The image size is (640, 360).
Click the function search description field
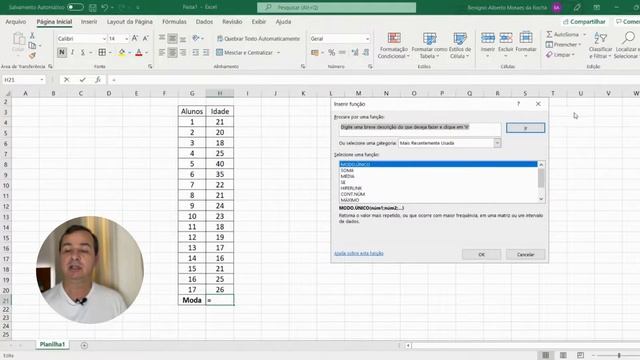pos(420,129)
